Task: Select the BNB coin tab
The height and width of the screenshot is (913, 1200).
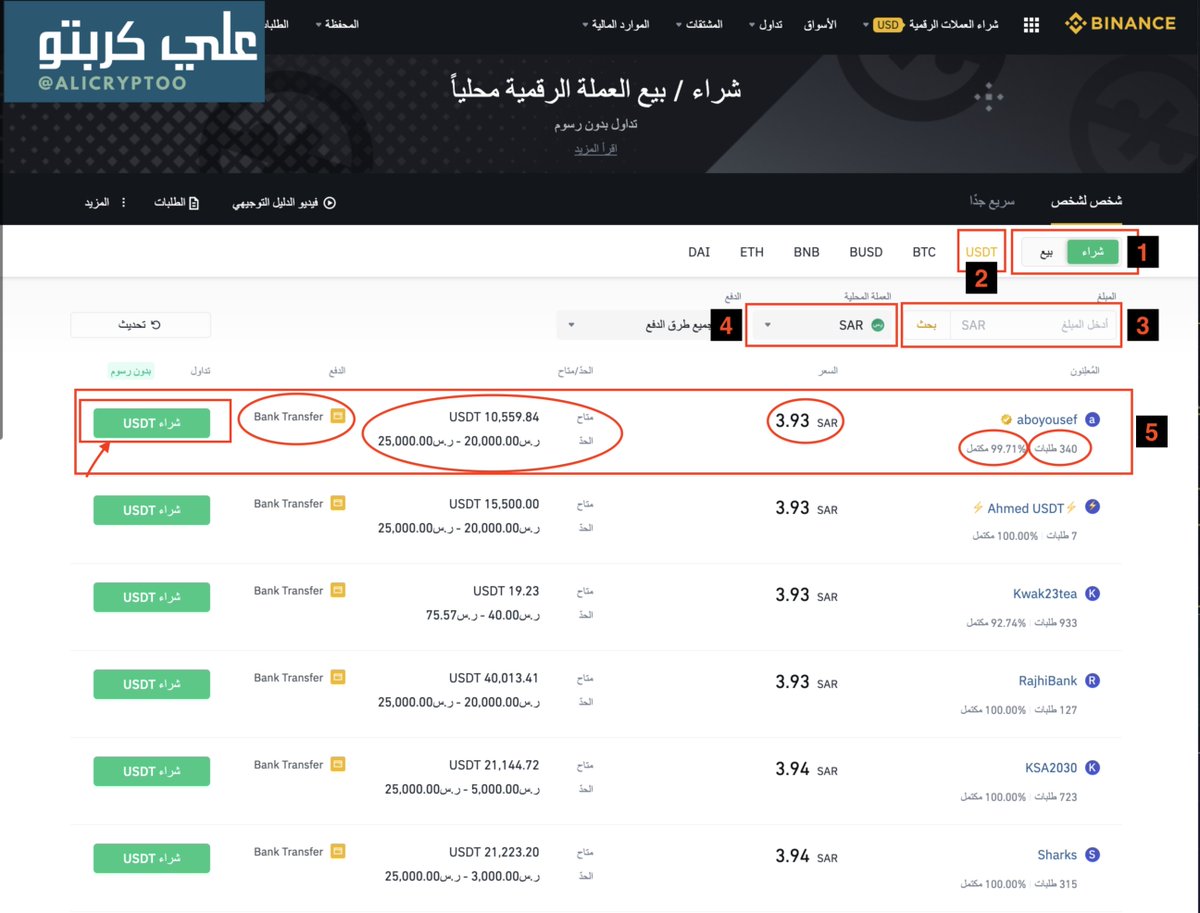Action: 806,252
